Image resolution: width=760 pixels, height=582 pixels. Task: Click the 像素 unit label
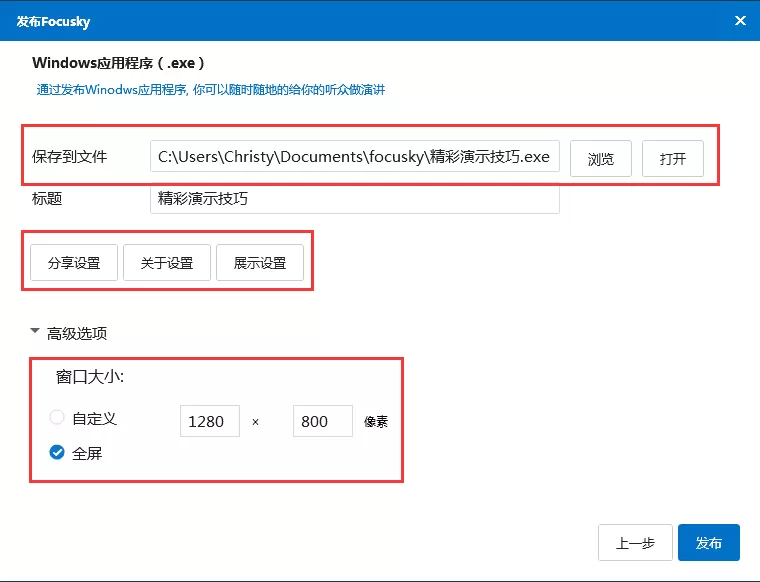pyautogui.click(x=376, y=422)
